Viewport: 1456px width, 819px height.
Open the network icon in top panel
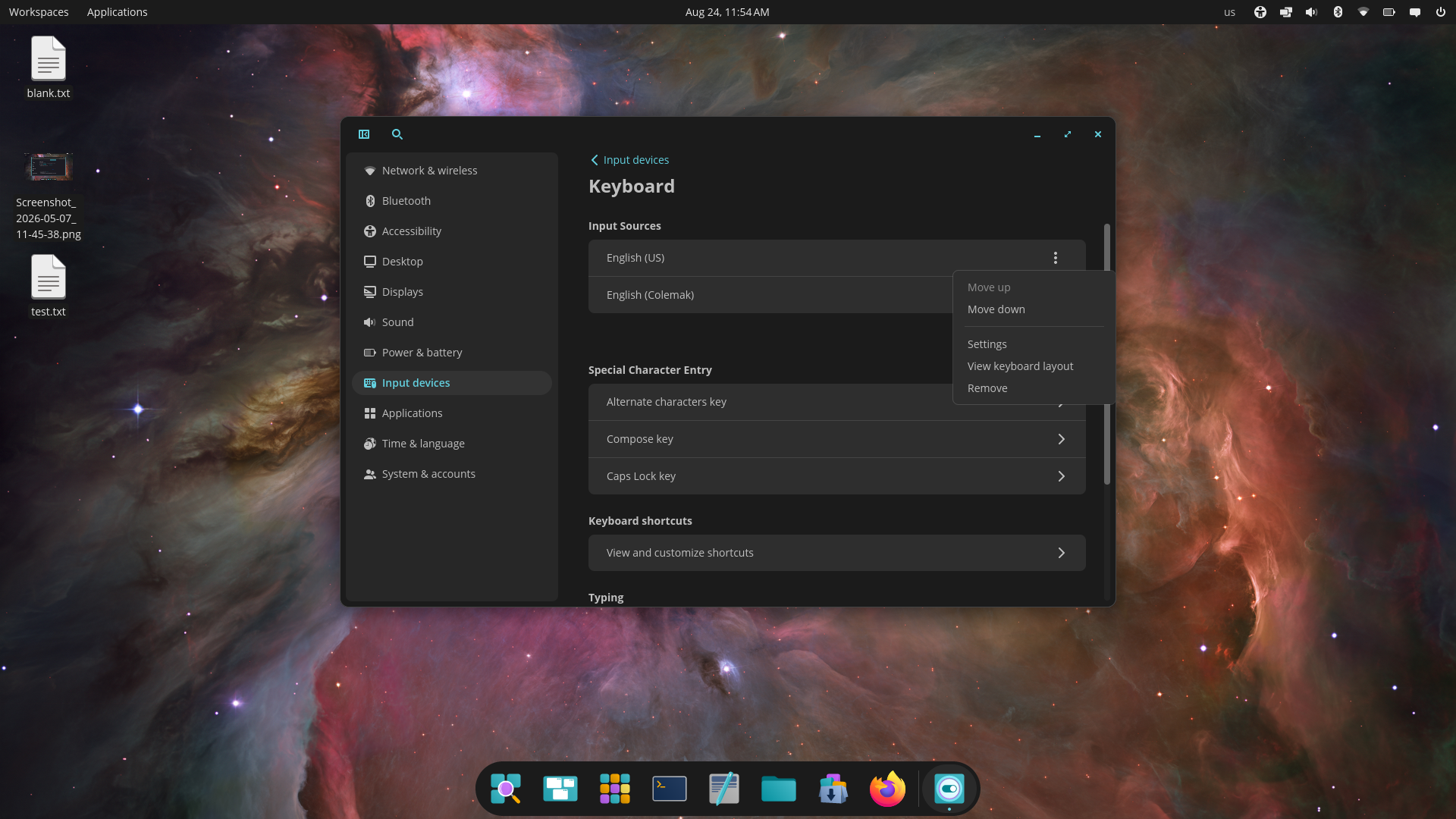[x=1363, y=12]
